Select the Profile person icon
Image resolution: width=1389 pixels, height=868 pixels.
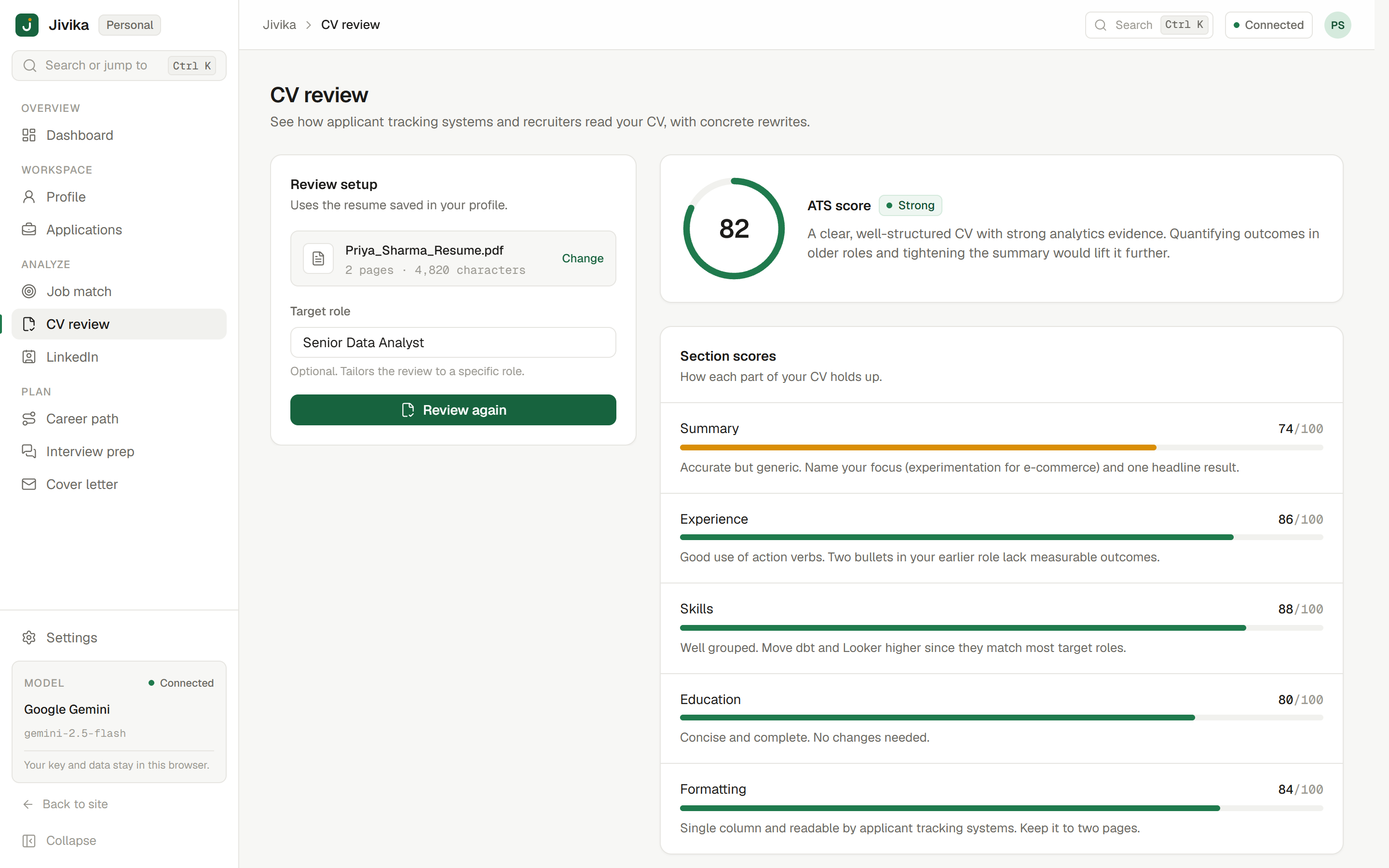[29, 197]
